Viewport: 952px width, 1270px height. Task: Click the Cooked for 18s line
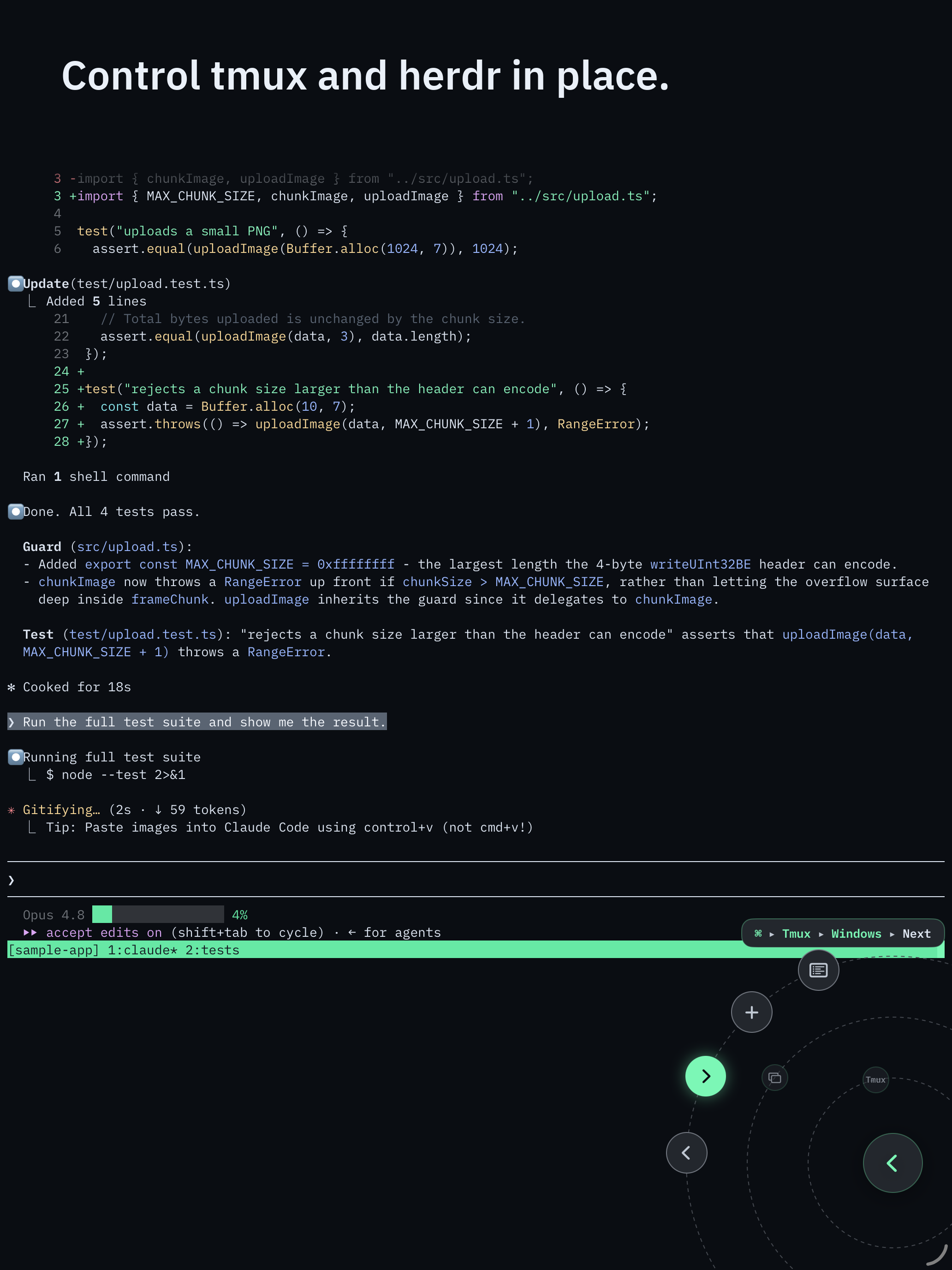pyautogui.click(x=77, y=687)
